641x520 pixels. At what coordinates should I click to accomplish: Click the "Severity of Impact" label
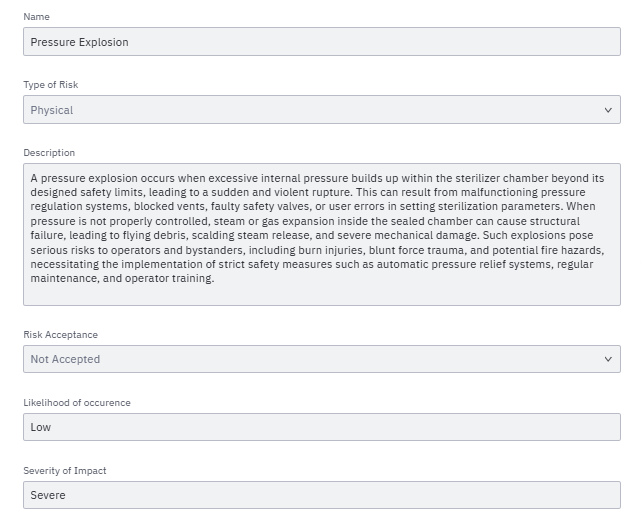[65, 471]
